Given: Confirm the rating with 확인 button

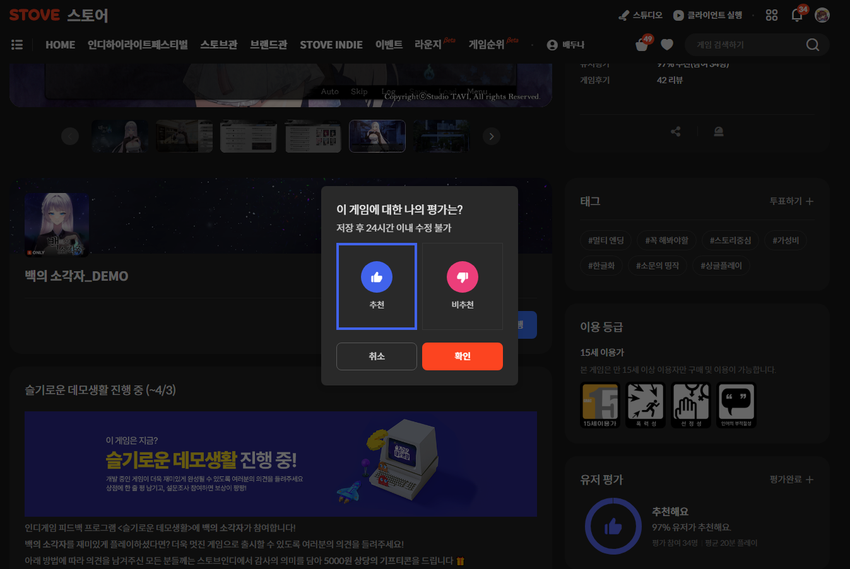Looking at the screenshot, I should (462, 356).
